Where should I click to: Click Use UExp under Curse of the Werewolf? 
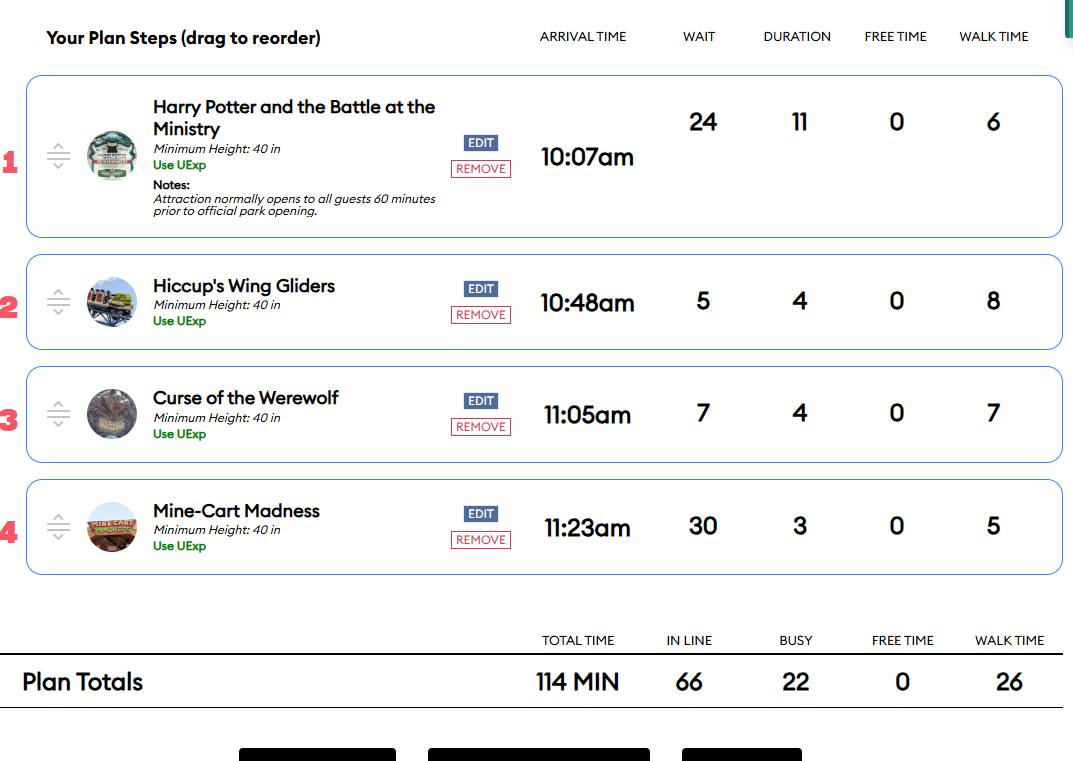coord(179,434)
